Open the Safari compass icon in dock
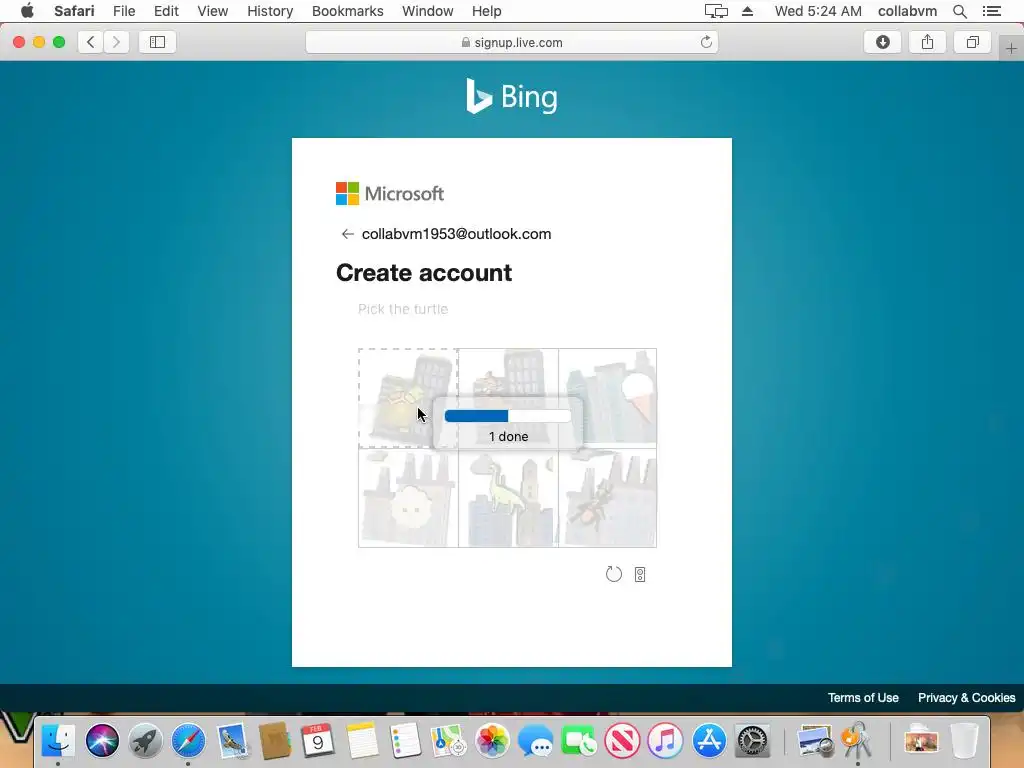 coord(188,741)
